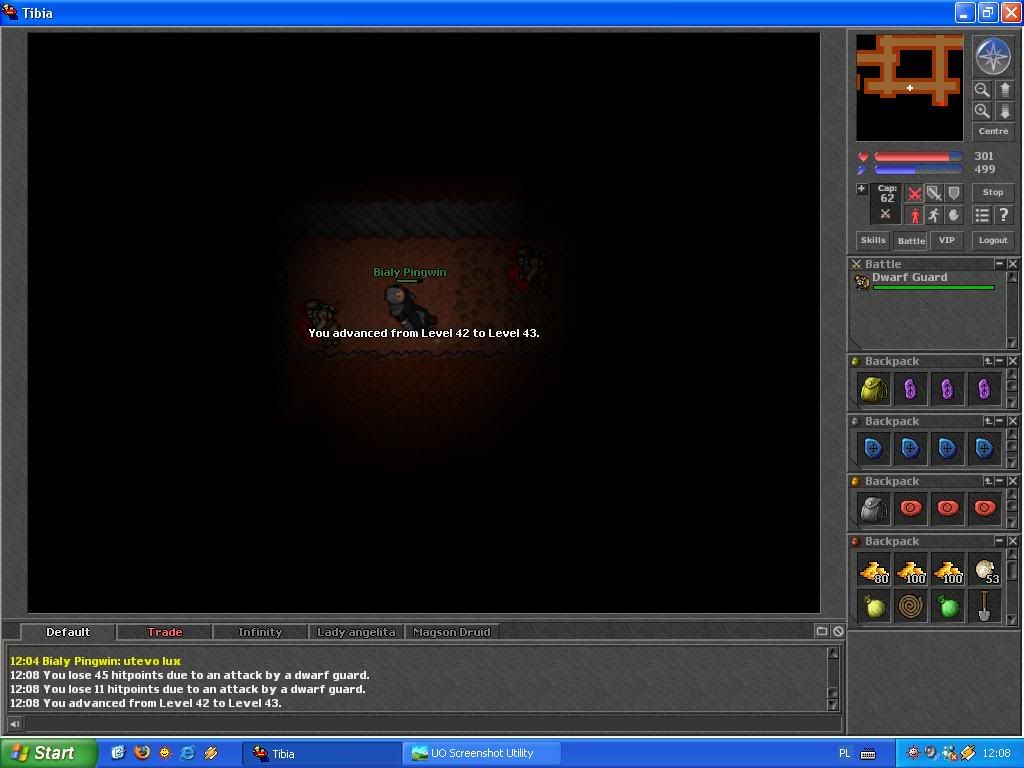Click the red hitpoints bar
Screen dimensions: 1024x768
click(918, 157)
